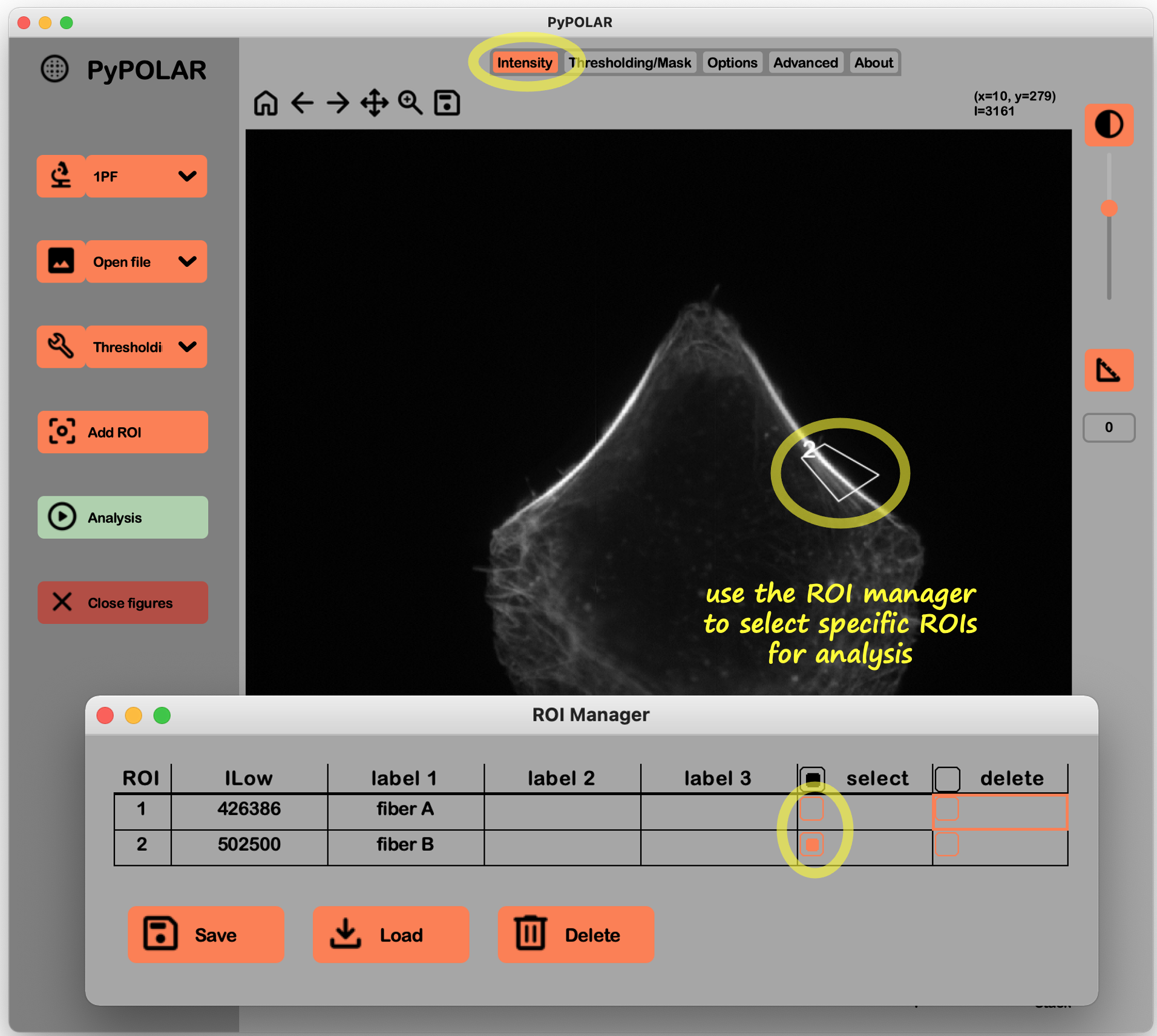Screen dimensions: 1157x1036
Task: Click the Home reset-view toolbar icon
Action: click(266, 103)
